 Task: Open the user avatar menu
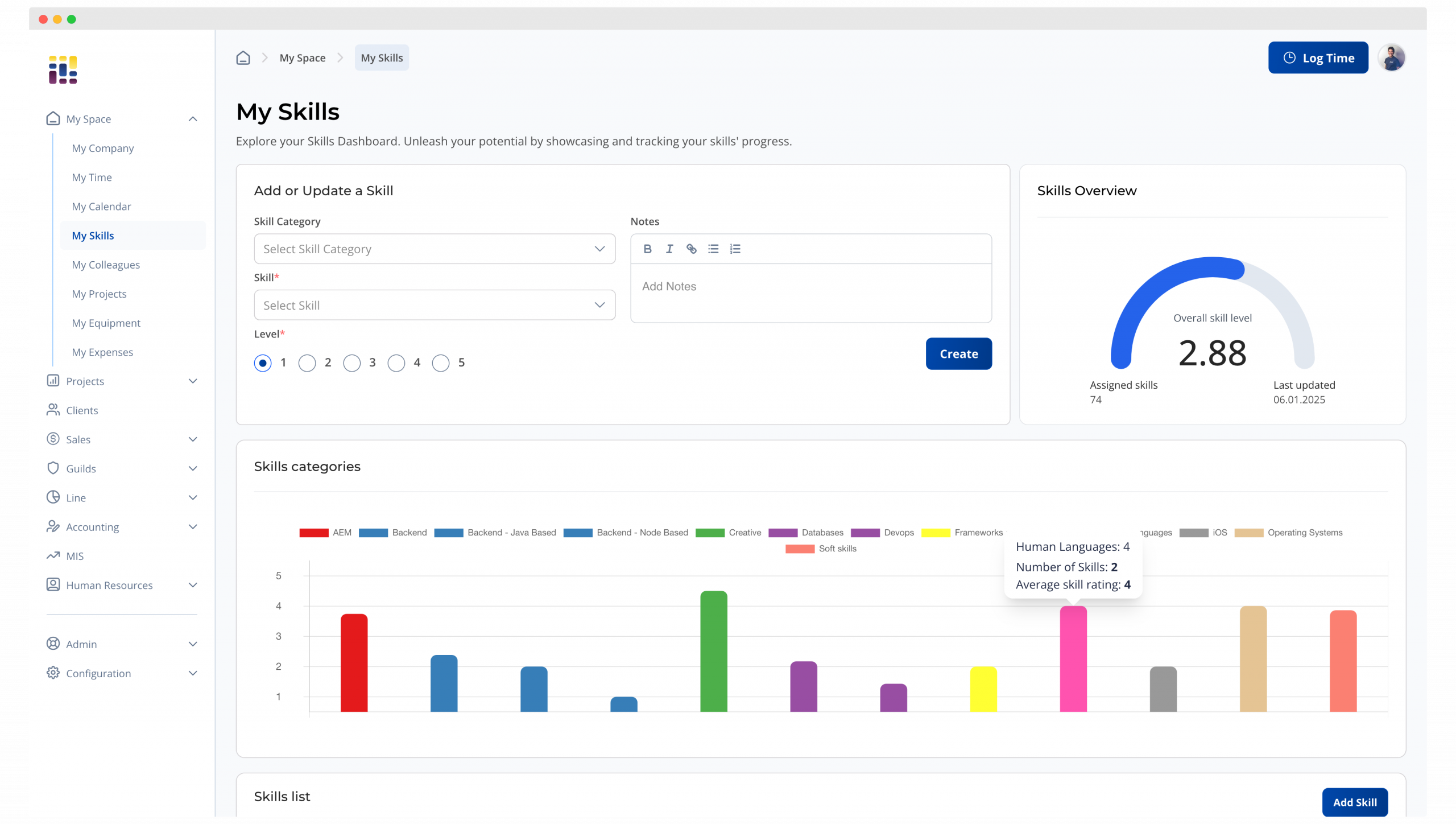tap(1391, 57)
